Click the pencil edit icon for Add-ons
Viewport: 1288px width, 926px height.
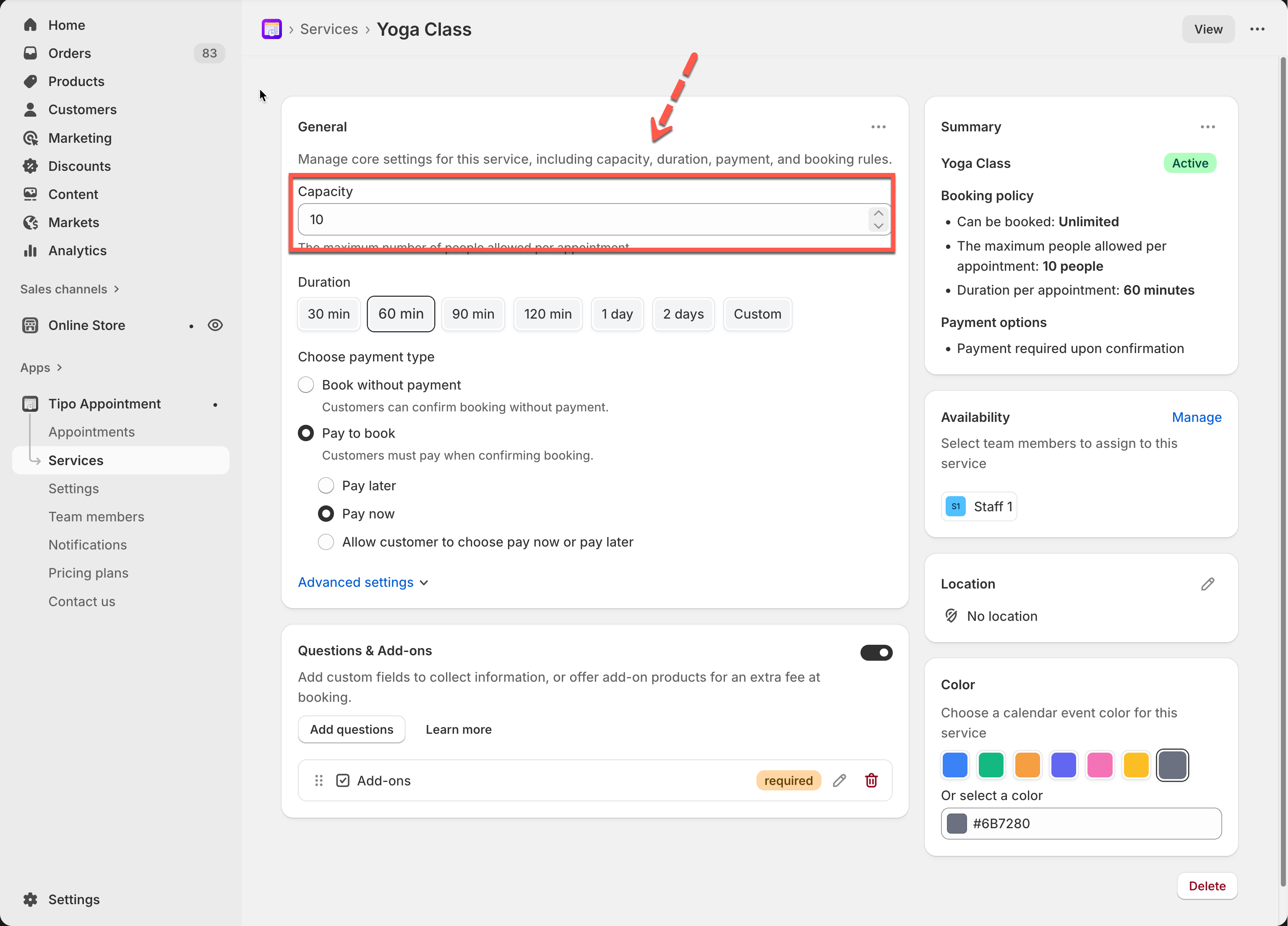(x=840, y=780)
